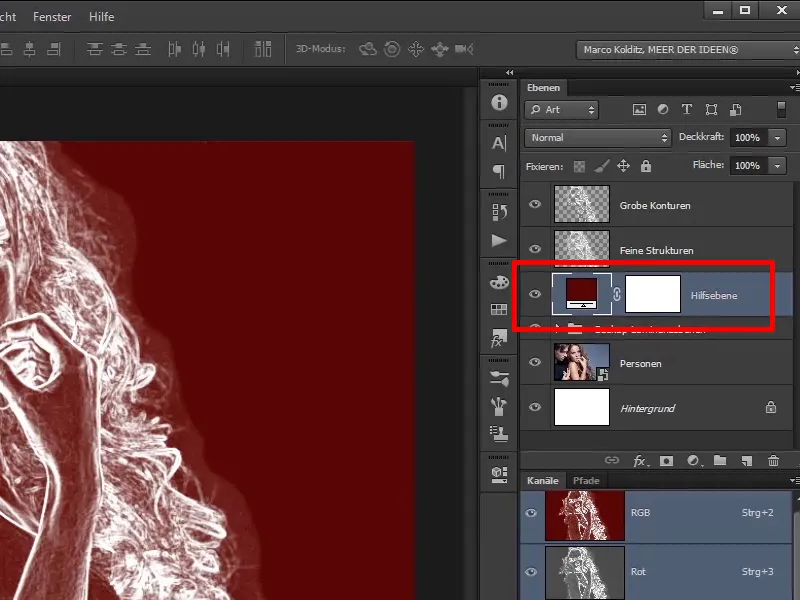Lock layer position move icon

623,166
